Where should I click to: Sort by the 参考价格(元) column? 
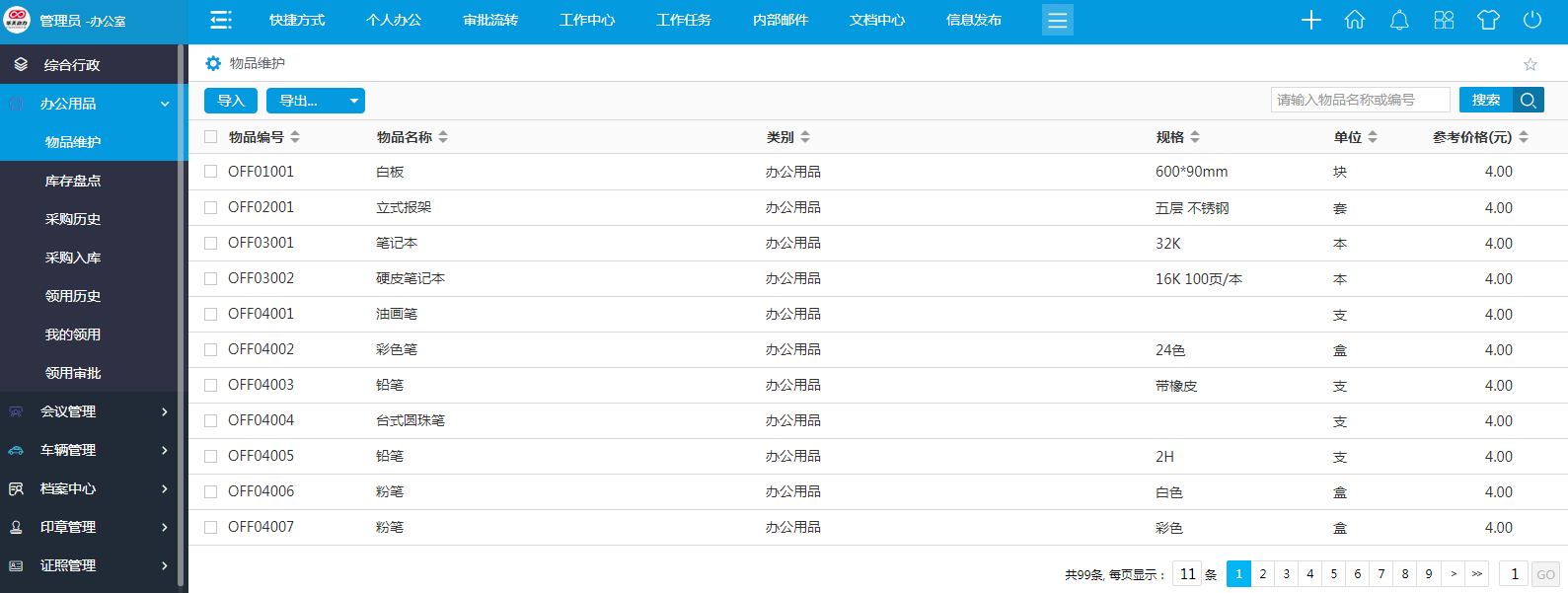(x=1480, y=137)
